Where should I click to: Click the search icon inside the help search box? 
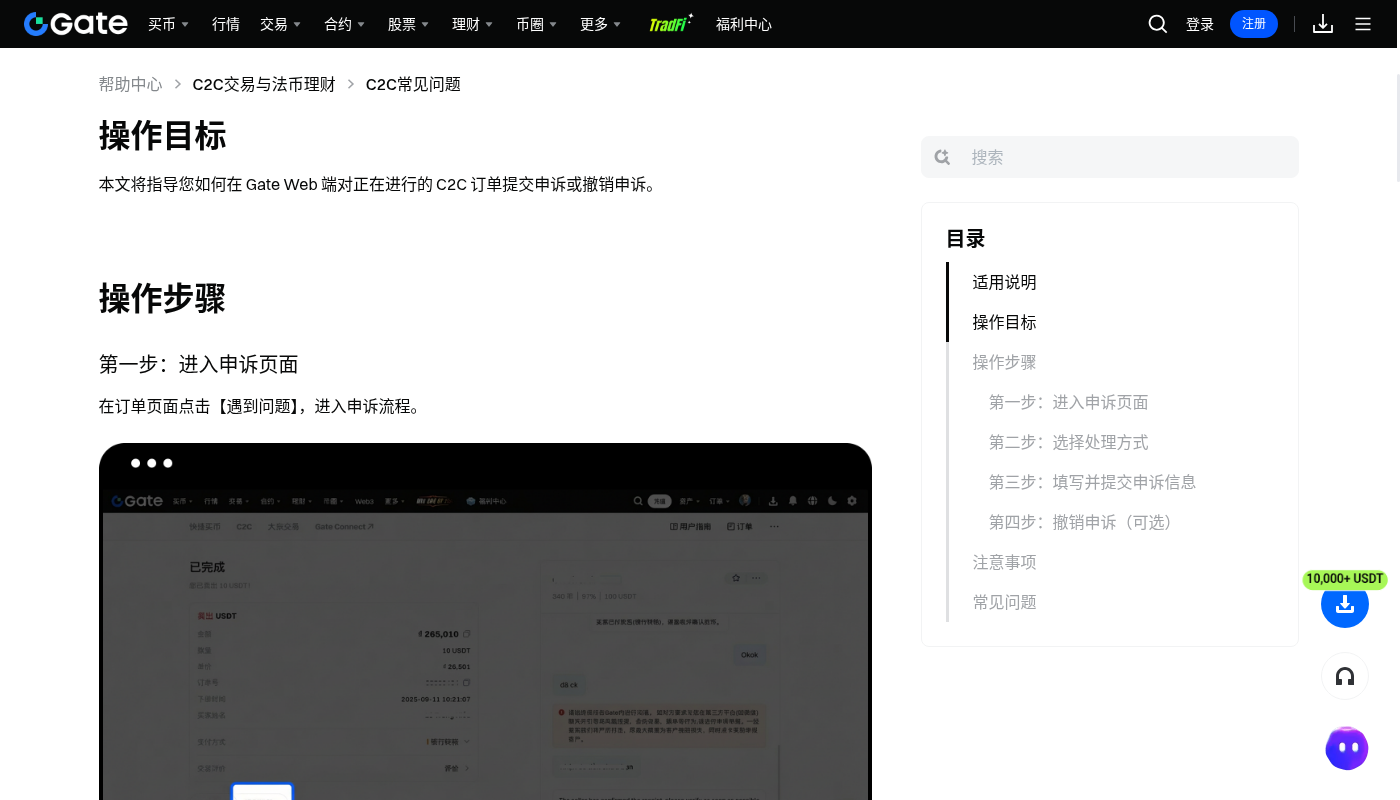942,157
